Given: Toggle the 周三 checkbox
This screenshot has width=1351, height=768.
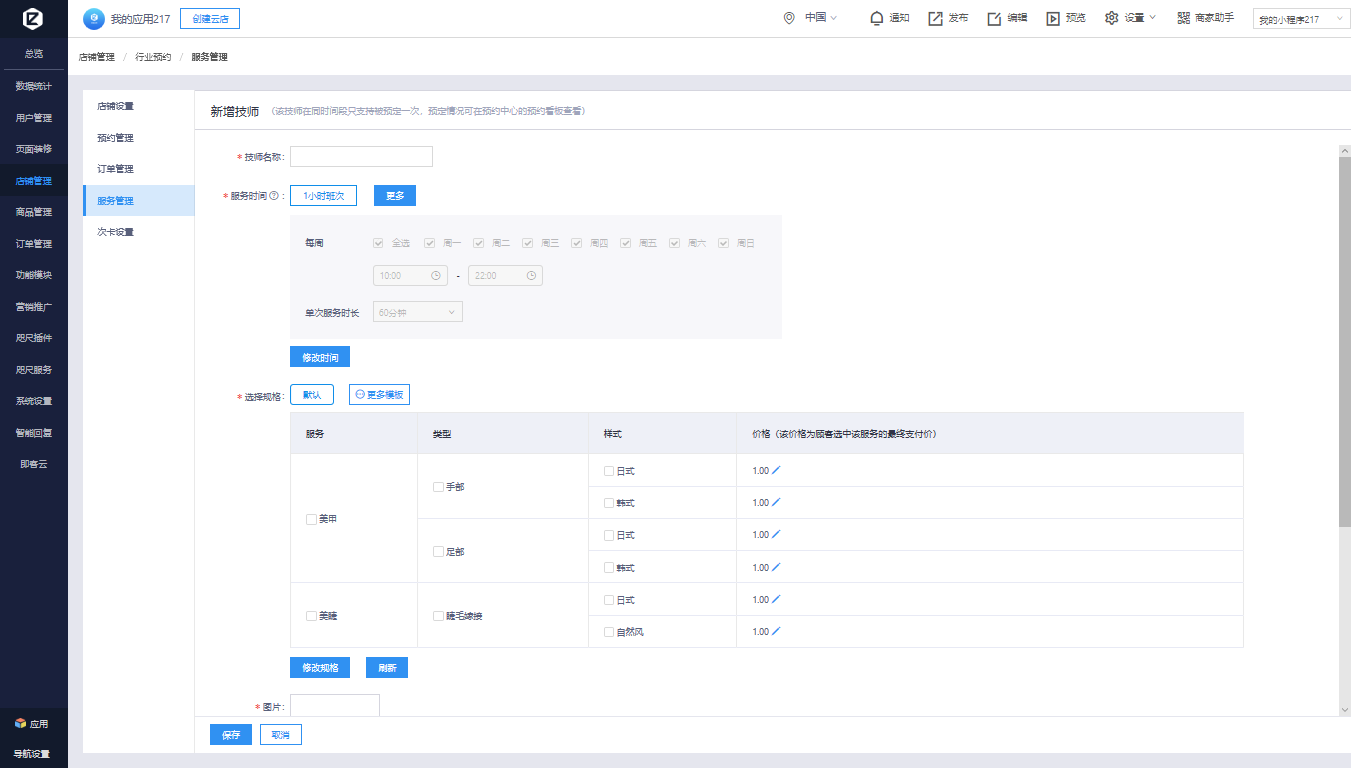Looking at the screenshot, I should tap(527, 243).
